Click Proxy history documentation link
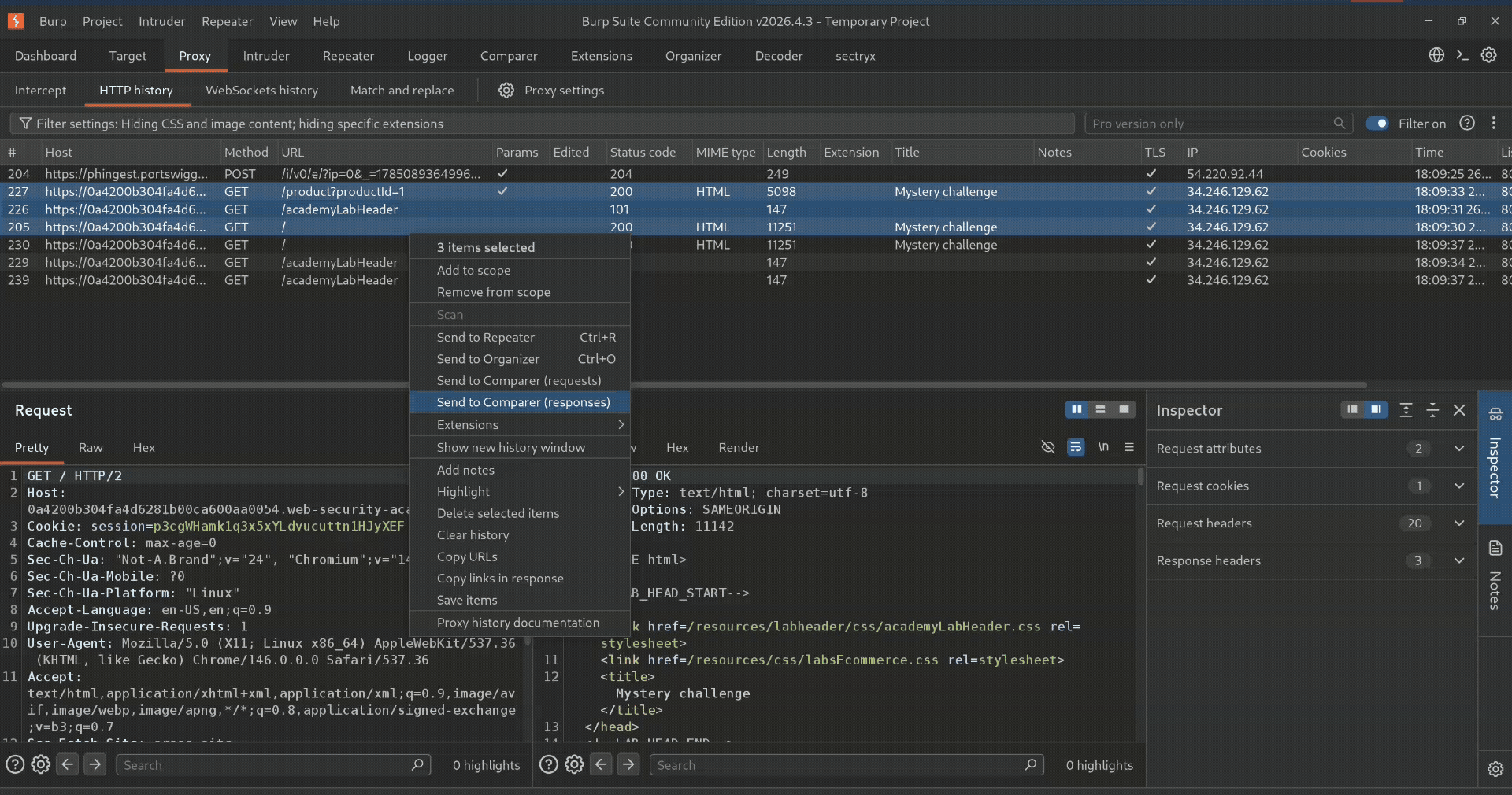1512x795 pixels. [520, 623]
